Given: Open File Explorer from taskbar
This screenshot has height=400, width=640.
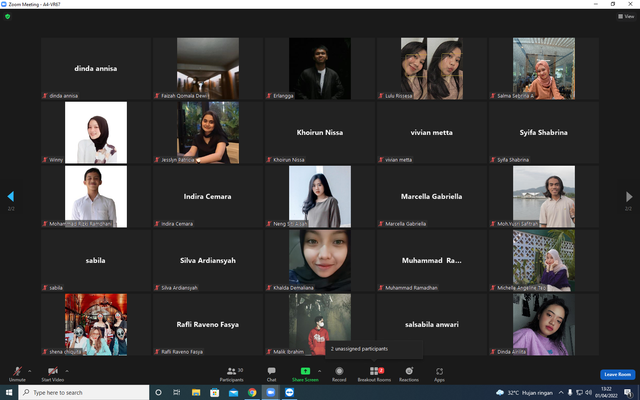Looking at the screenshot, I should pos(196,392).
